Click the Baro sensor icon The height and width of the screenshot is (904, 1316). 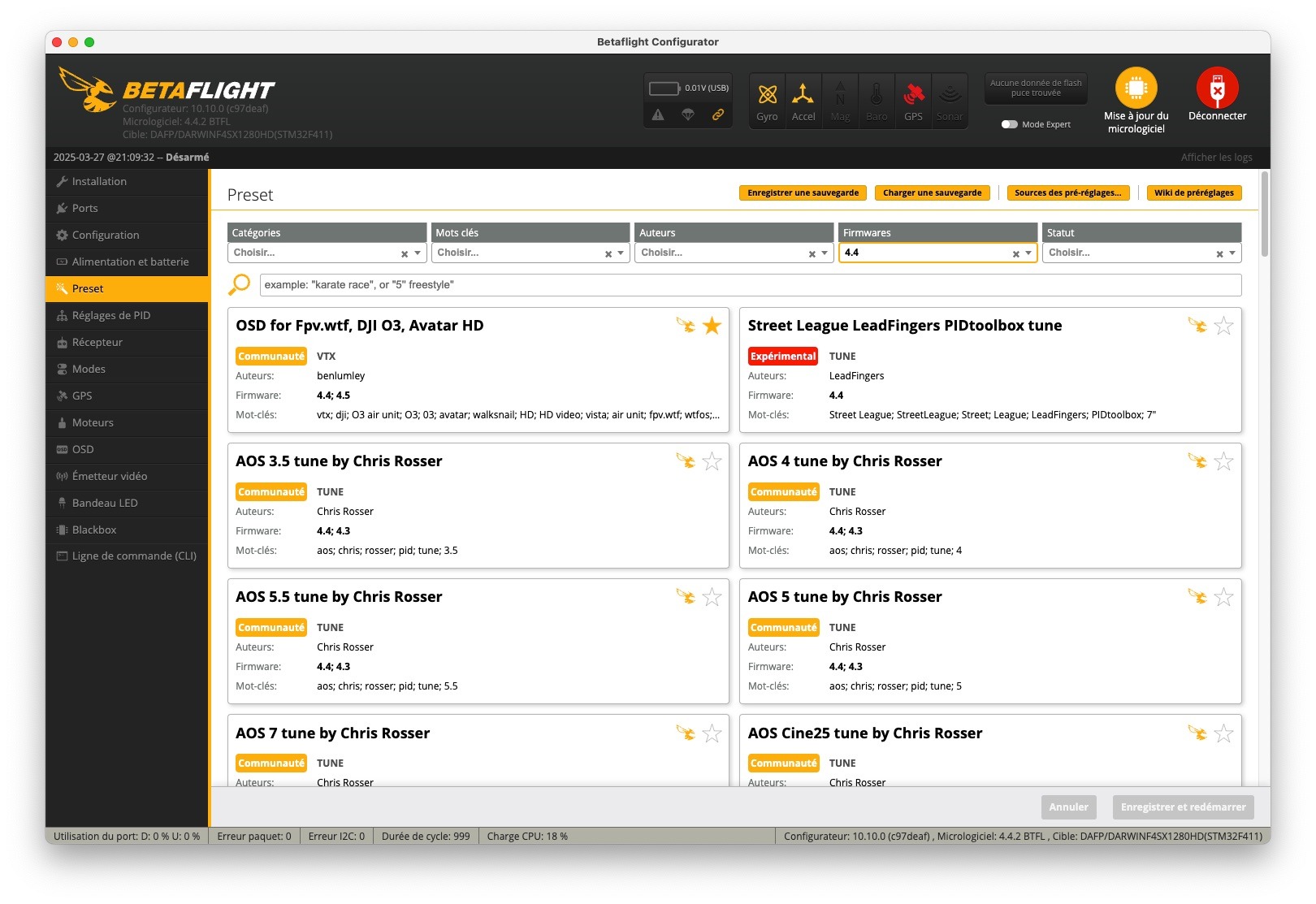(x=877, y=101)
